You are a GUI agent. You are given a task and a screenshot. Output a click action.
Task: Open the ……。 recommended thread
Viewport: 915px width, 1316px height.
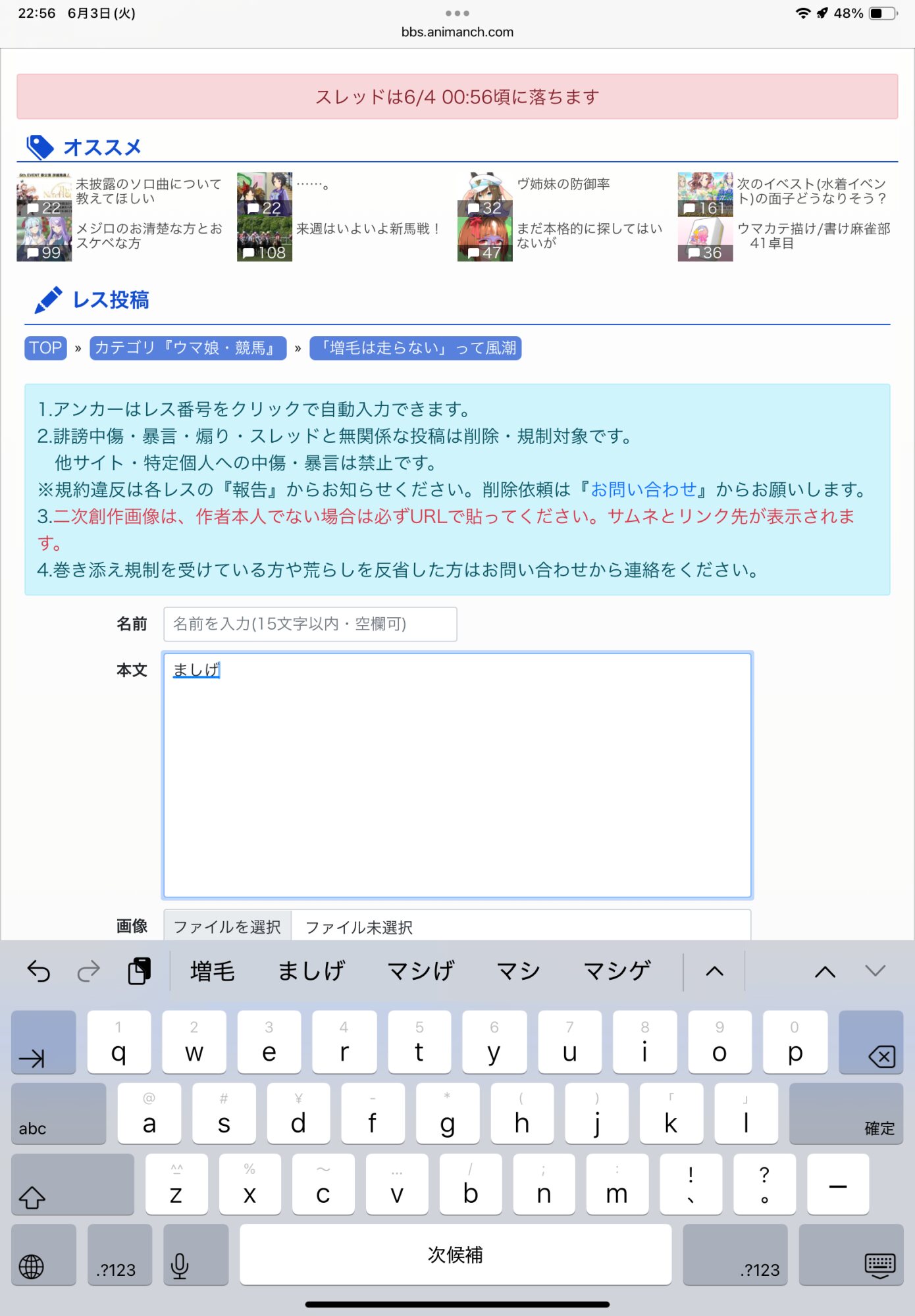pos(313,184)
